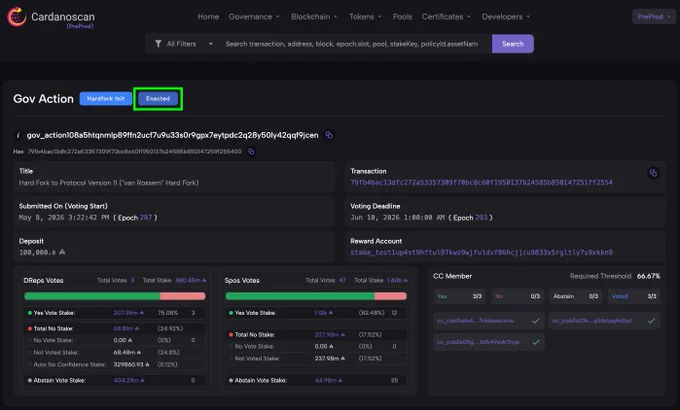The width and height of the screenshot is (680, 410).
Task: Click the DReps Votes progress bar
Action: [x=114, y=296]
